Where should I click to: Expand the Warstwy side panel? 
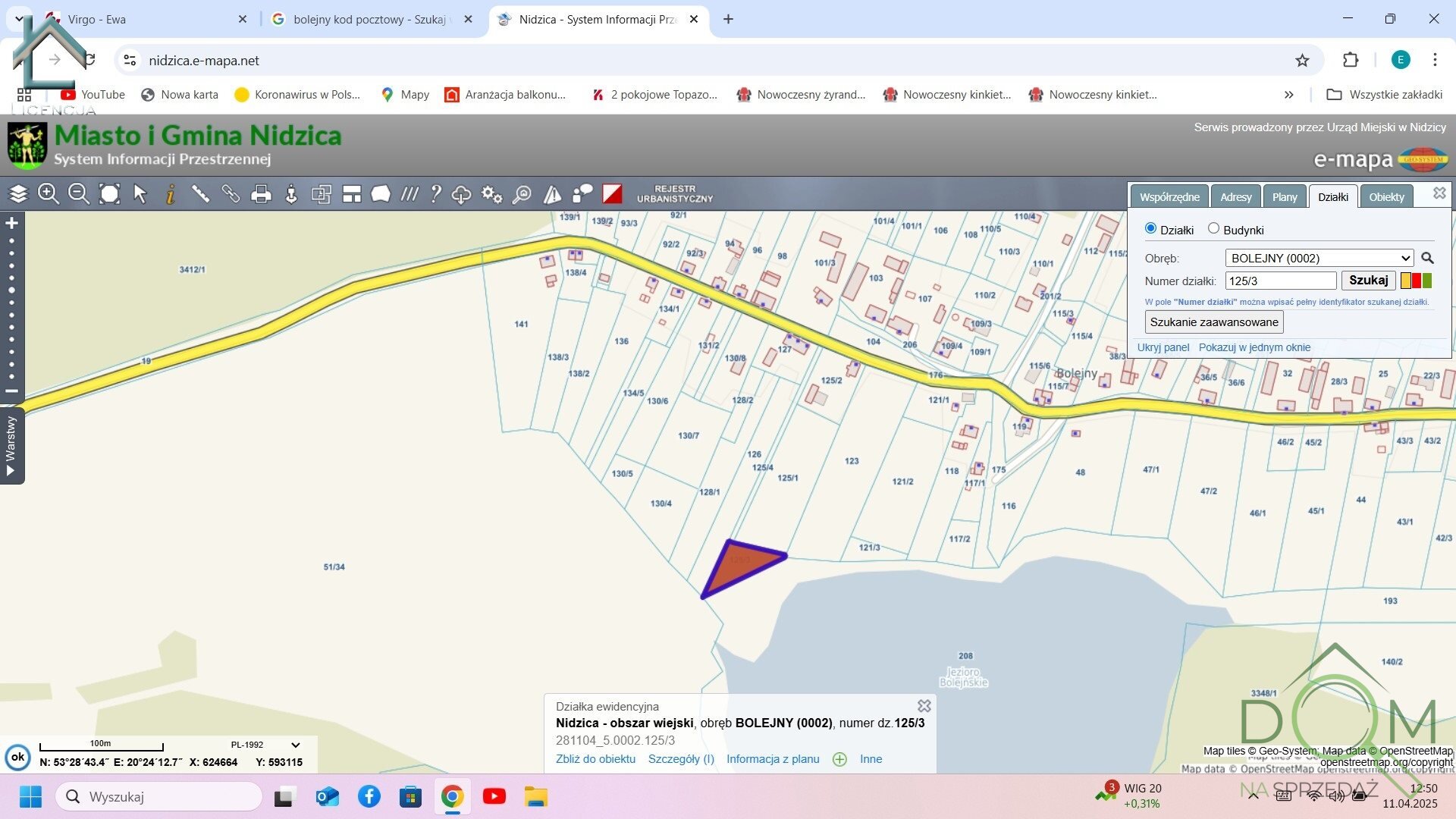coord(11,446)
